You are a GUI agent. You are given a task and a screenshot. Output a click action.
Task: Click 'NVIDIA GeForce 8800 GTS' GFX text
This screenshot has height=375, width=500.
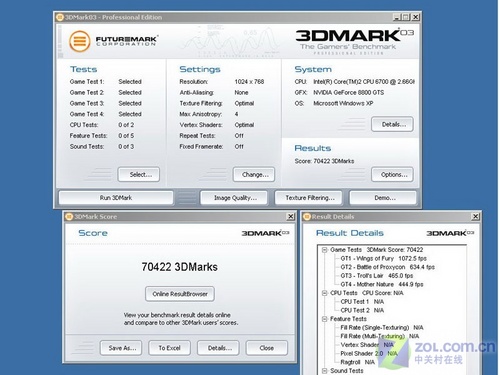348,93
